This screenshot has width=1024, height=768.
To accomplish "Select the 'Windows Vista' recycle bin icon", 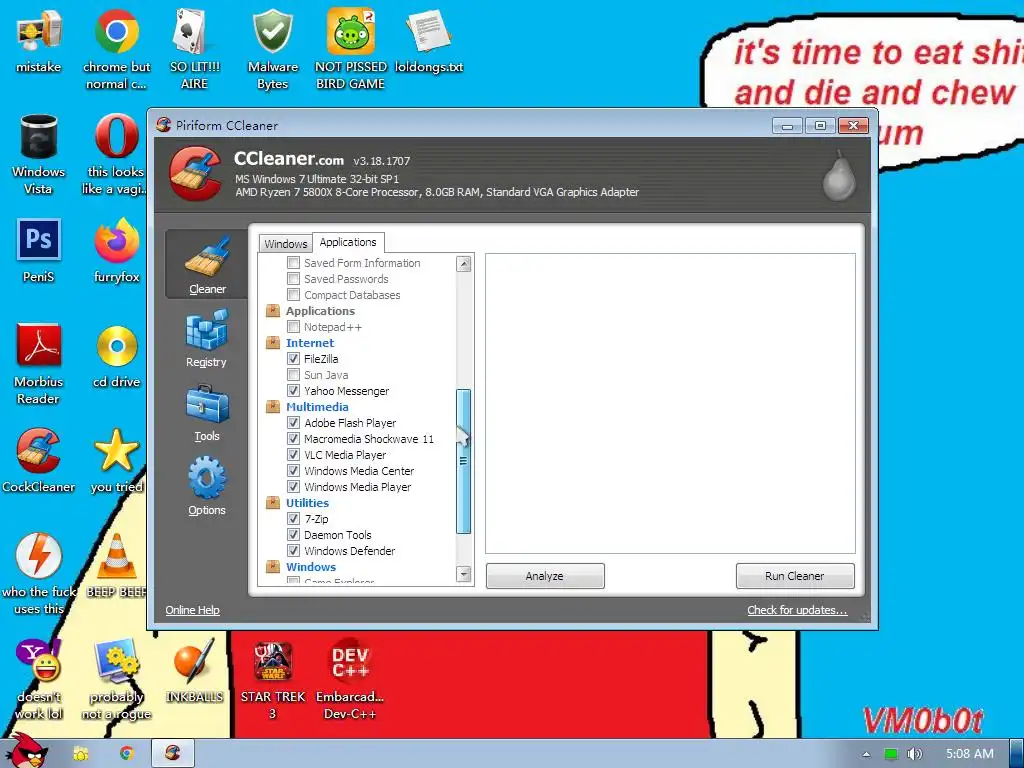I will pos(39,155).
